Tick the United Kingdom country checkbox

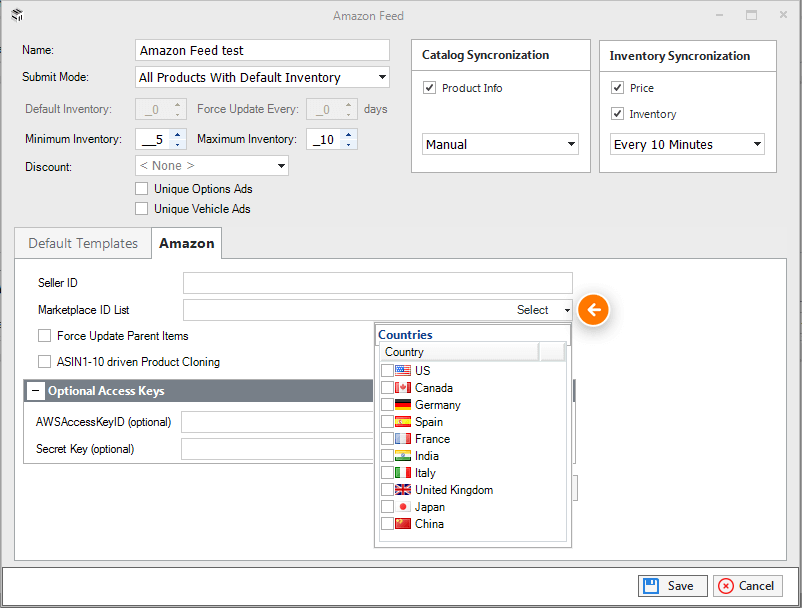[387, 489]
